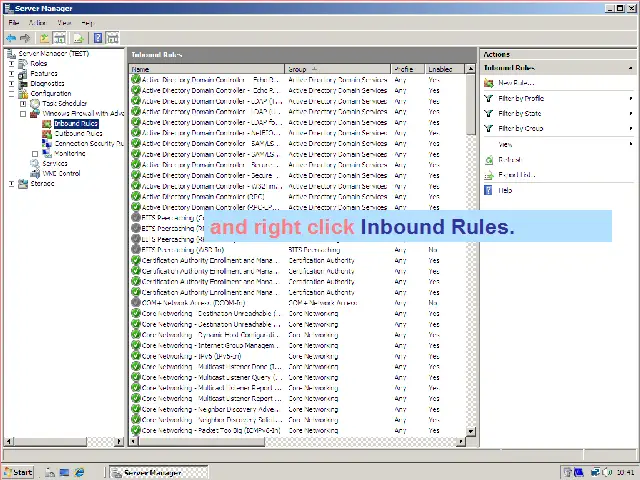
Task: Sort rules by the Enabled column header
Action: pos(444,69)
